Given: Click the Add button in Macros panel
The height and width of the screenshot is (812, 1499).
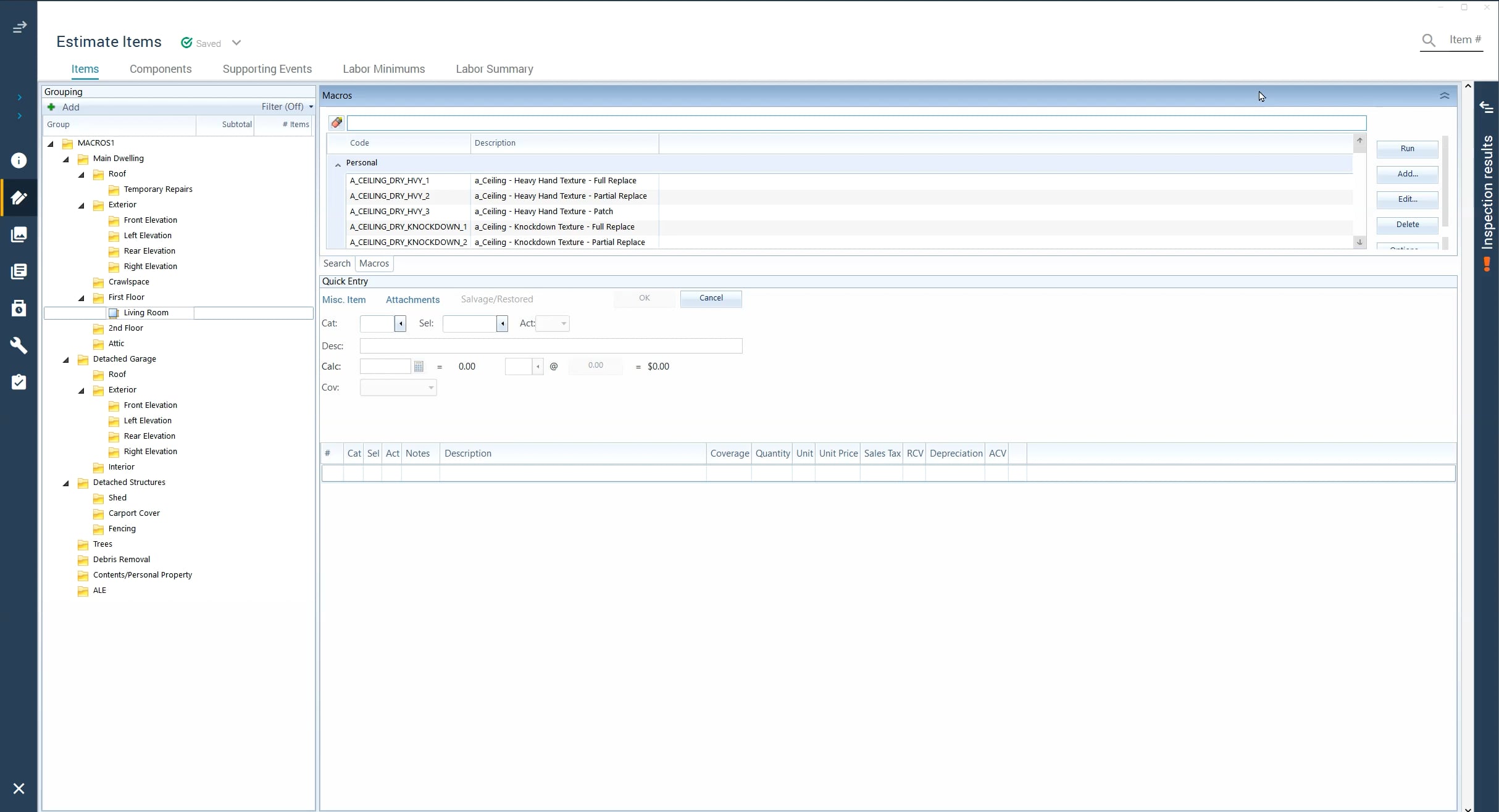Looking at the screenshot, I should pyautogui.click(x=1407, y=173).
